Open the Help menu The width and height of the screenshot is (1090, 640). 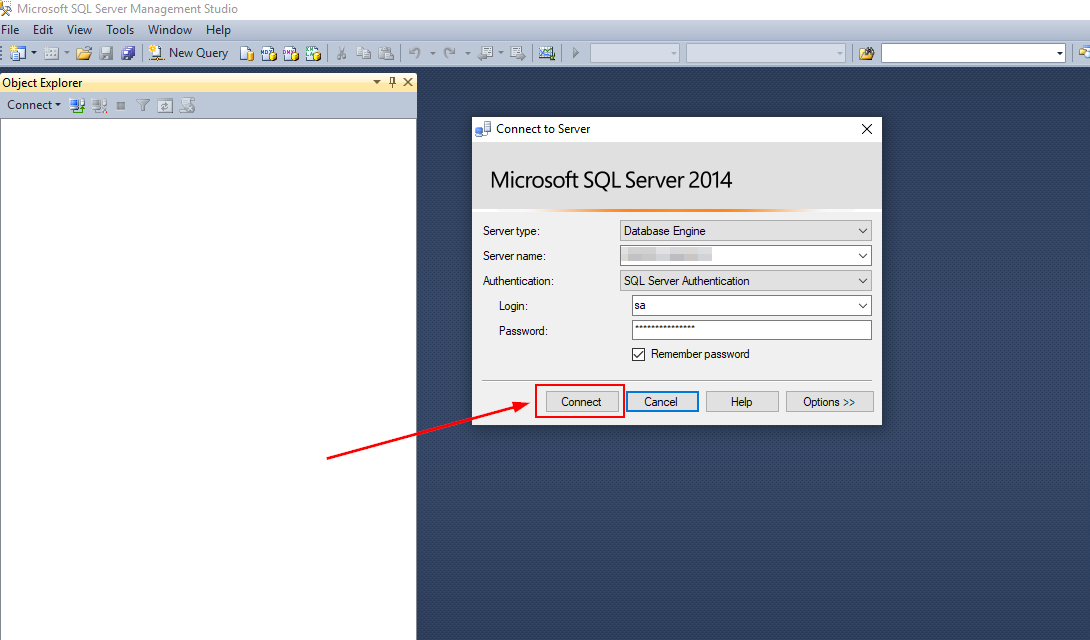218,30
